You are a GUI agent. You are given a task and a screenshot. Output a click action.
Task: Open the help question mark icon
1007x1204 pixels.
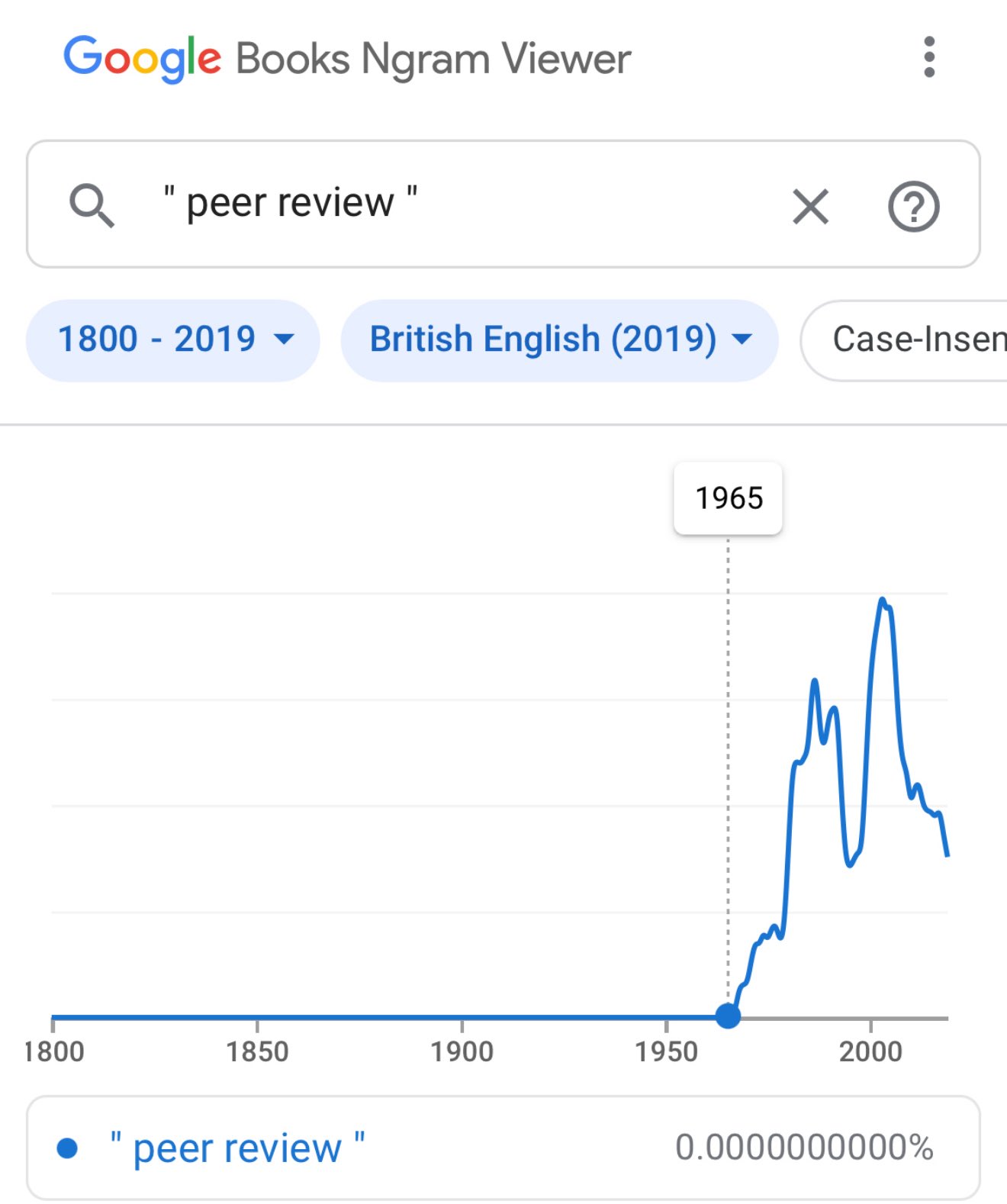pyautogui.click(x=913, y=206)
